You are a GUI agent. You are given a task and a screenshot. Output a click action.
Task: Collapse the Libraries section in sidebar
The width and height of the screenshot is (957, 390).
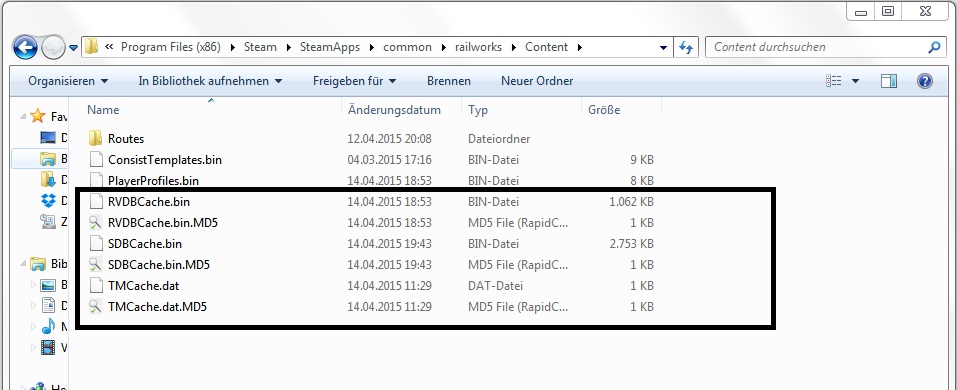click(24, 264)
